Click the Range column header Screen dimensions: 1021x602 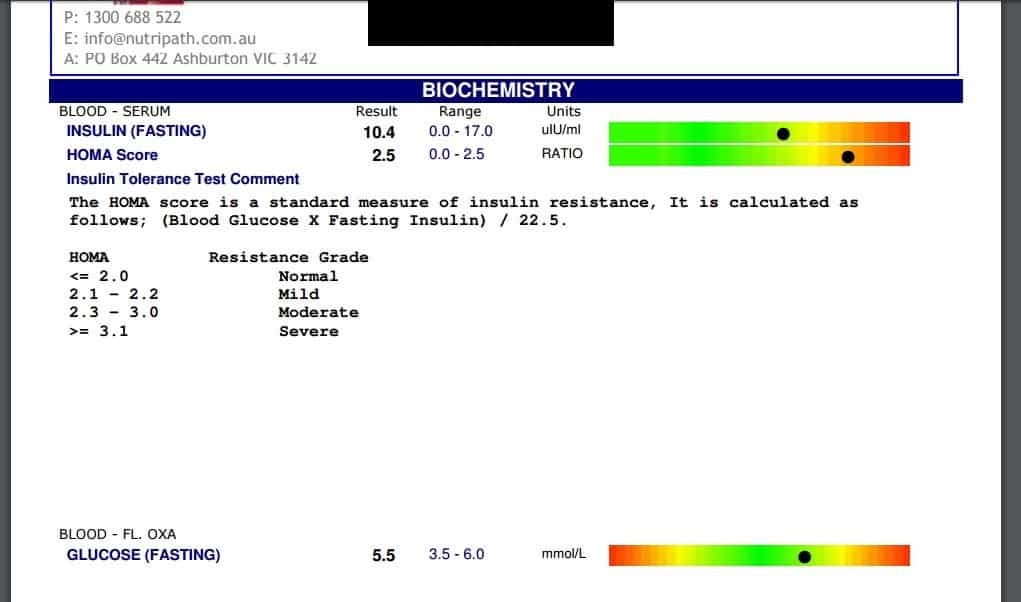(460, 111)
